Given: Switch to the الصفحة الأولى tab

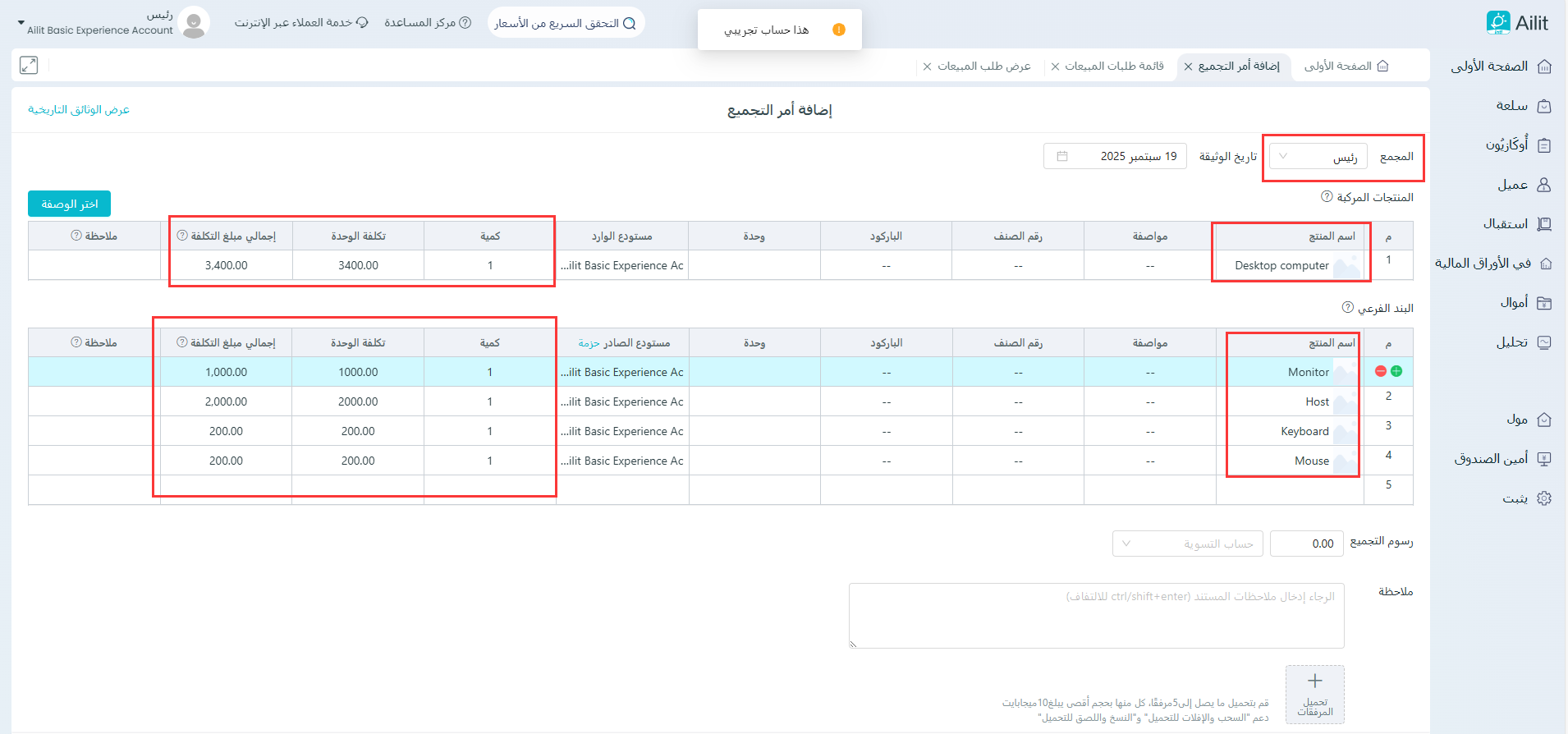Looking at the screenshot, I should (x=1346, y=67).
